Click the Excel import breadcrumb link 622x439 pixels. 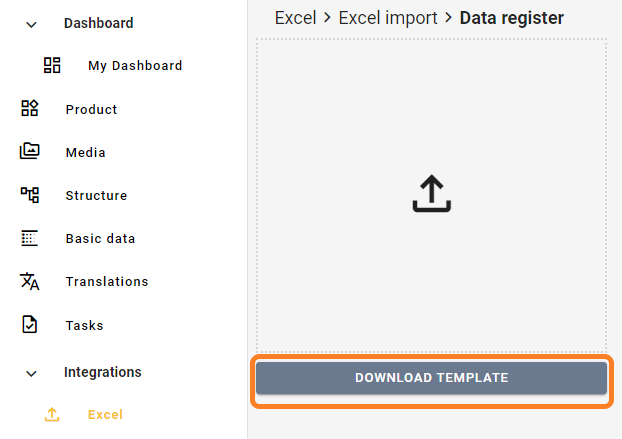pyautogui.click(x=388, y=18)
